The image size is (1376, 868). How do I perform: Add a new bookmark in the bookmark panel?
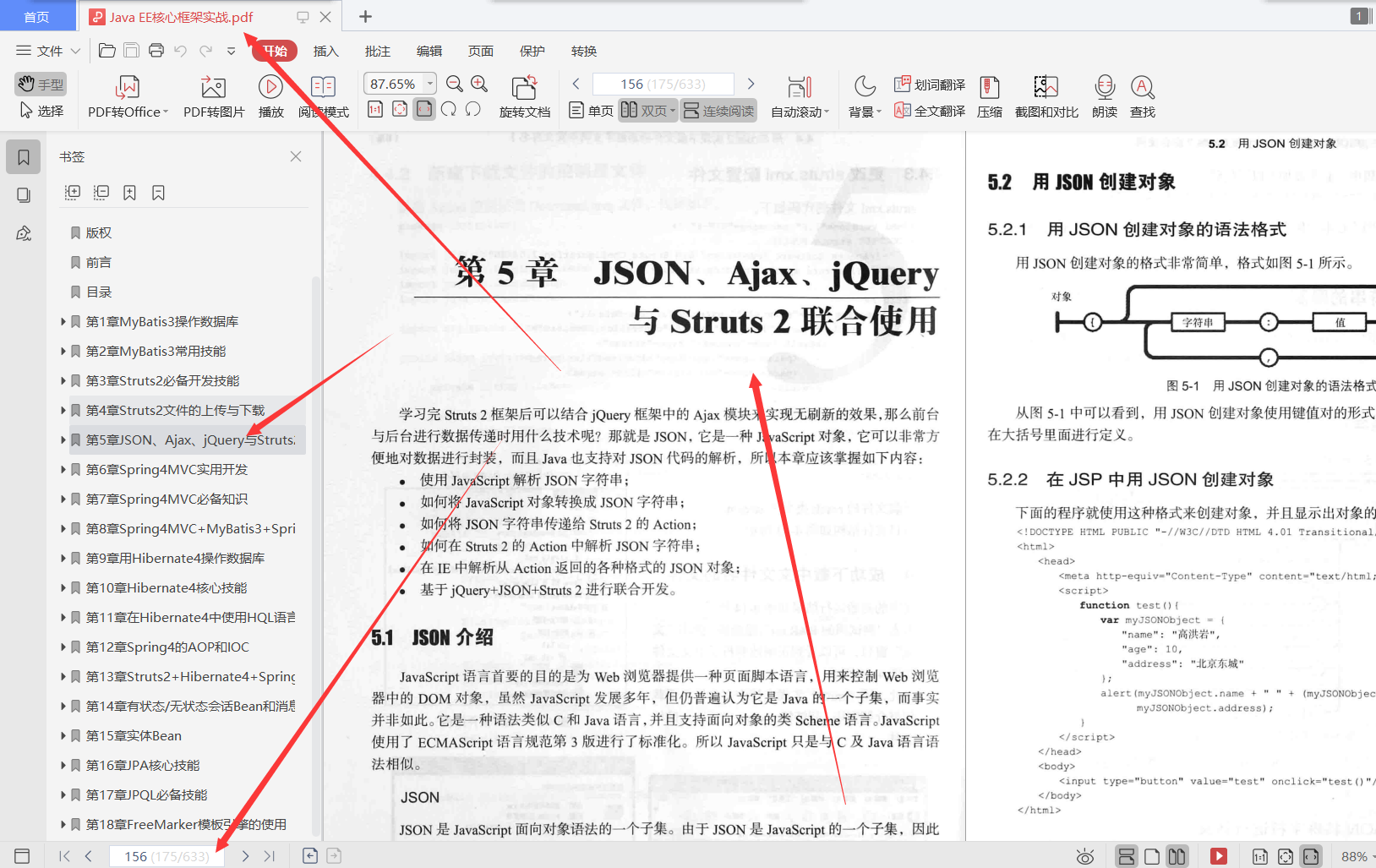click(129, 193)
